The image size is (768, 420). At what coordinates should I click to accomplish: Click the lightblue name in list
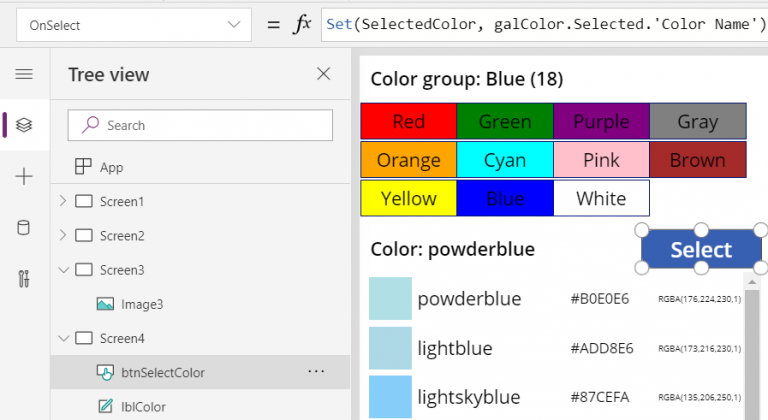pyautogui.click(x=455, y=348)
